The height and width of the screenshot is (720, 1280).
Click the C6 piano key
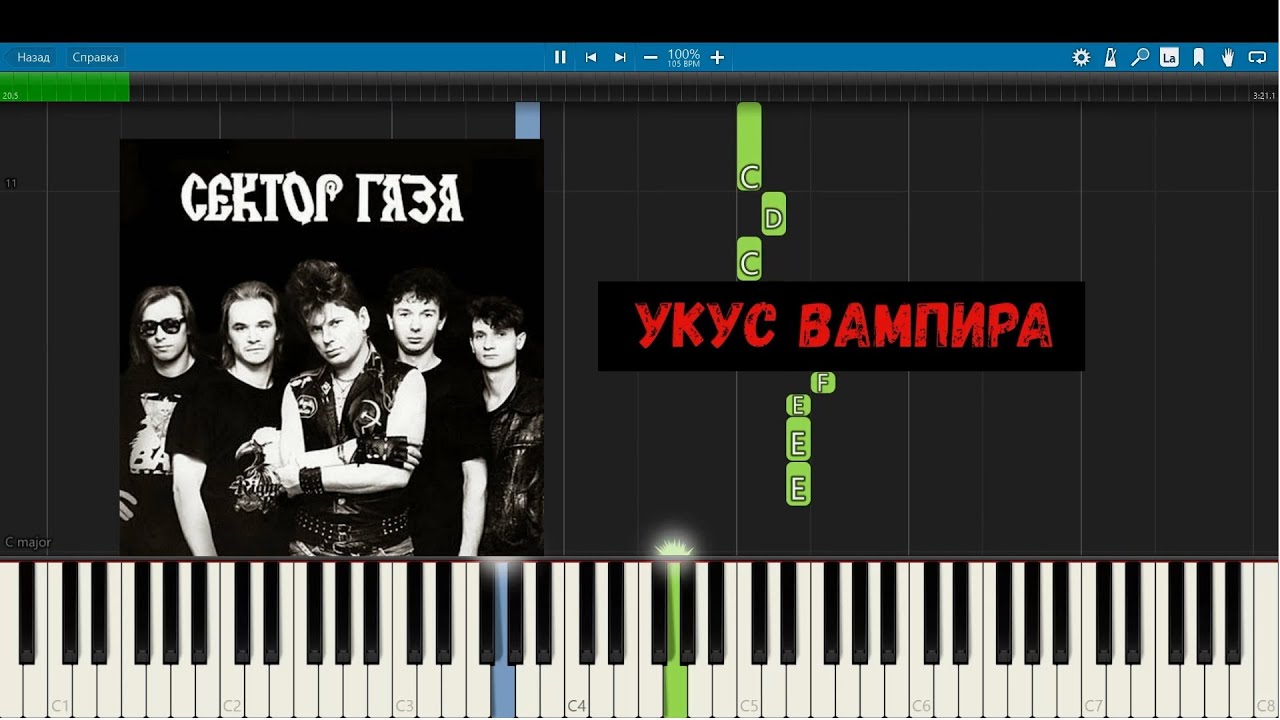click(x=921, y=690)
